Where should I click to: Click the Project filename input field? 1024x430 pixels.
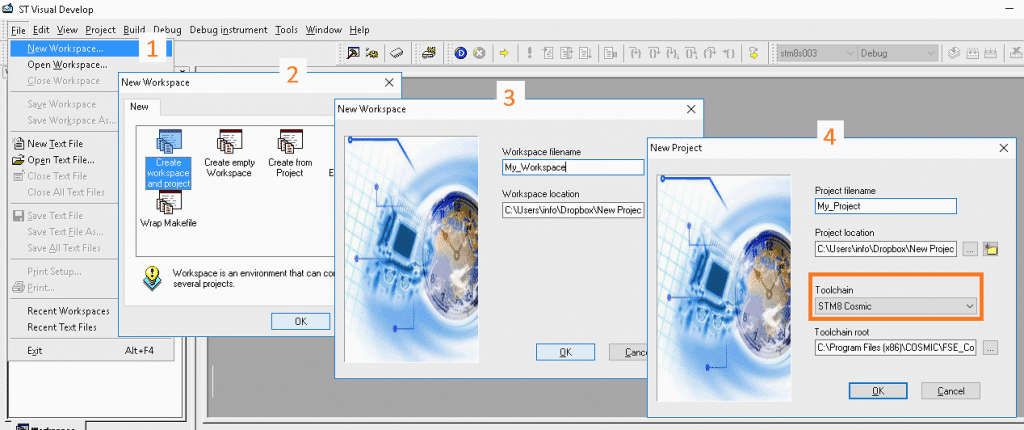tap(886, 206)
